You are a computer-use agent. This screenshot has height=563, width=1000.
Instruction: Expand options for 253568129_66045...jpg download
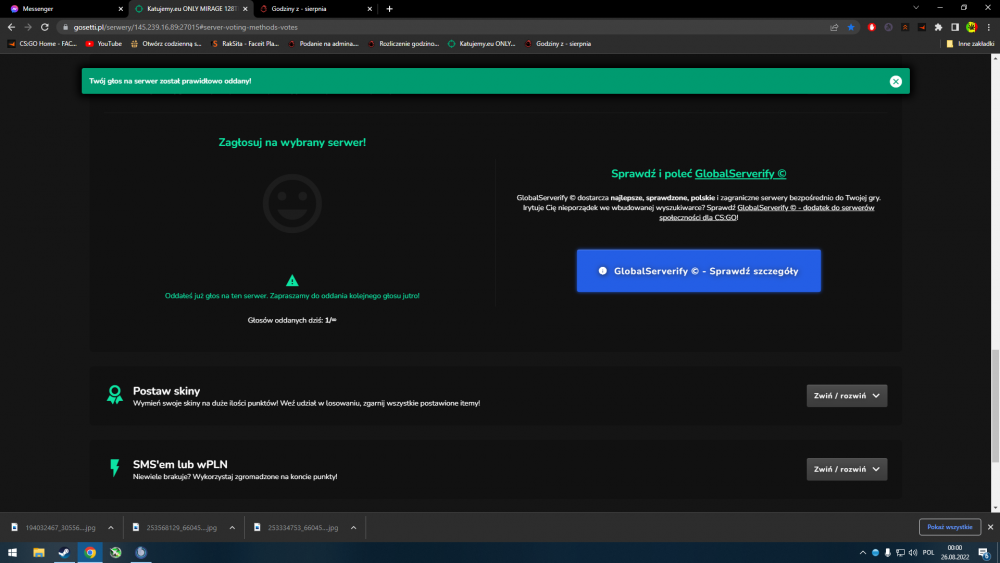coord(232,527)
